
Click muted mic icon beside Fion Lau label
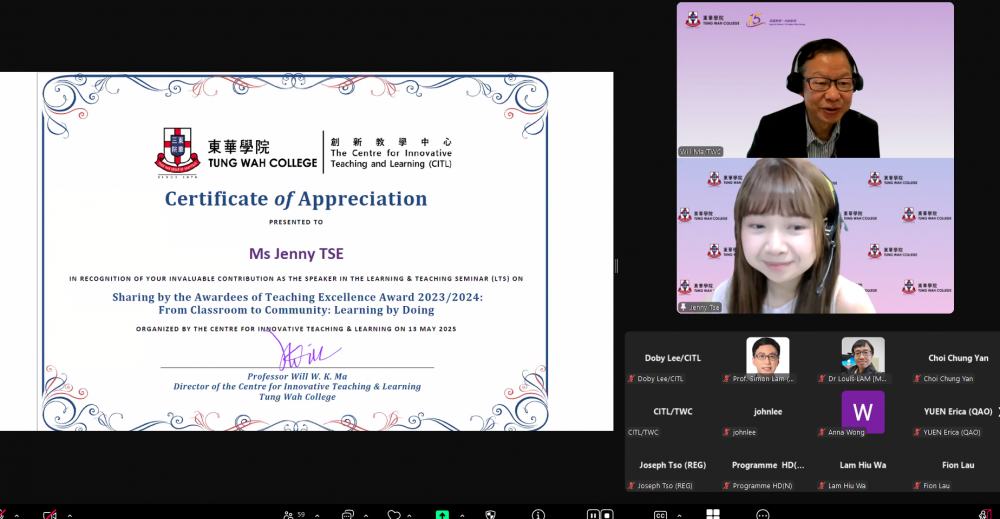[917, 486]
